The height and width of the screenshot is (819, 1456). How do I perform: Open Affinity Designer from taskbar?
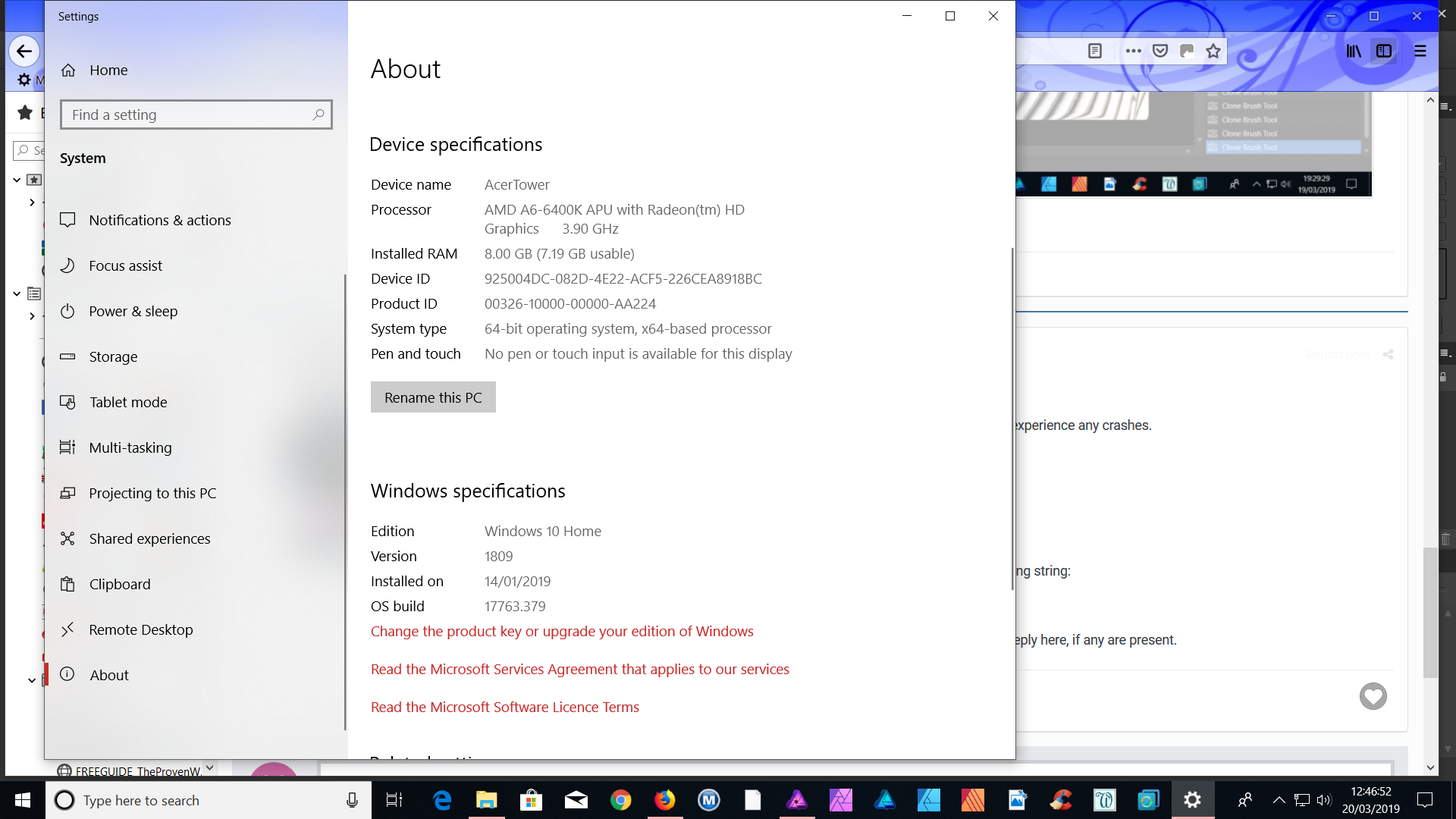(x=885, y=800)
